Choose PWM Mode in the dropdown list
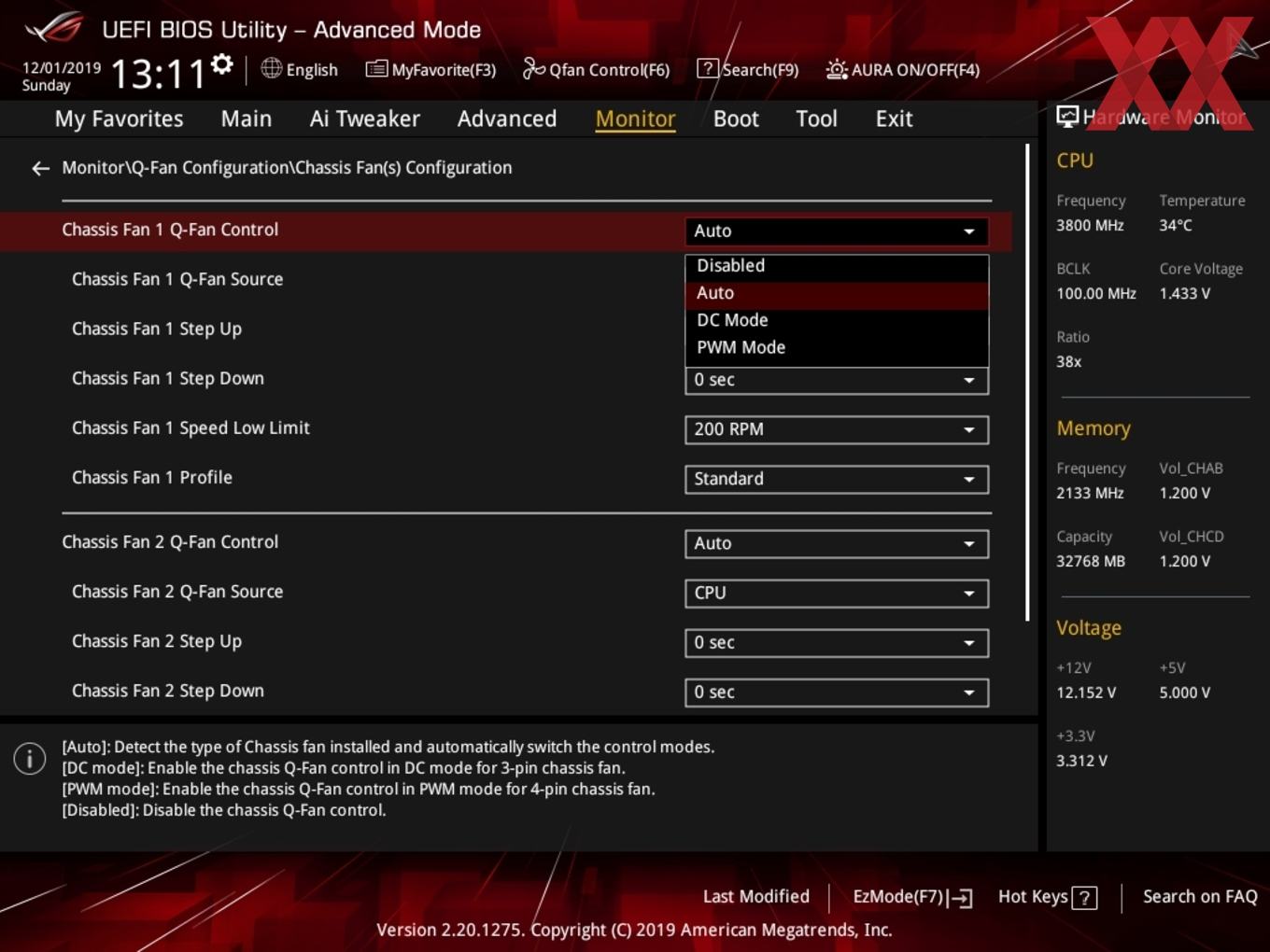This screenshot has width=1270, height=952. tap(837, 347)
